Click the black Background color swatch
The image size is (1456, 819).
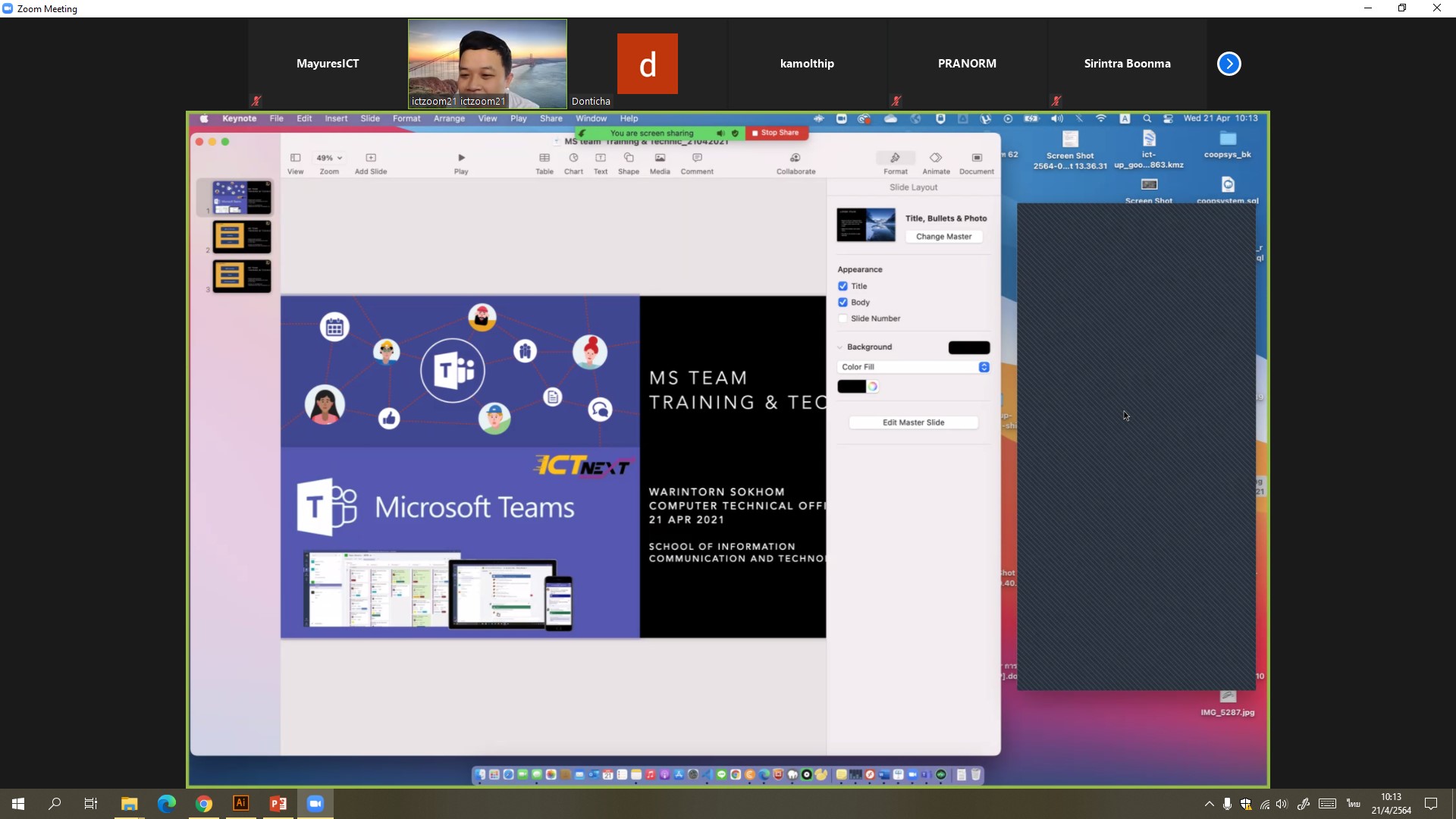(x=968, y=347)
